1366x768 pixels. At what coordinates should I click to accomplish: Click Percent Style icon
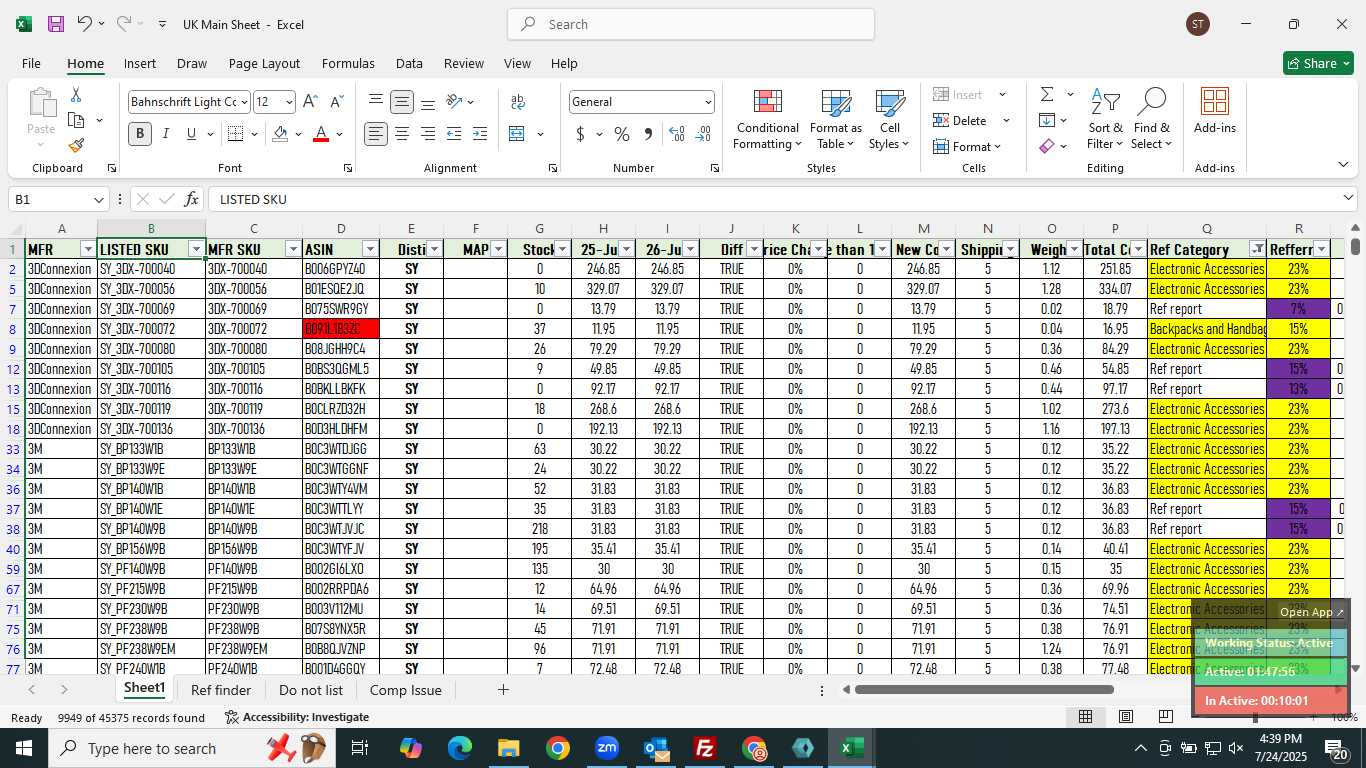tap(622, 134)
